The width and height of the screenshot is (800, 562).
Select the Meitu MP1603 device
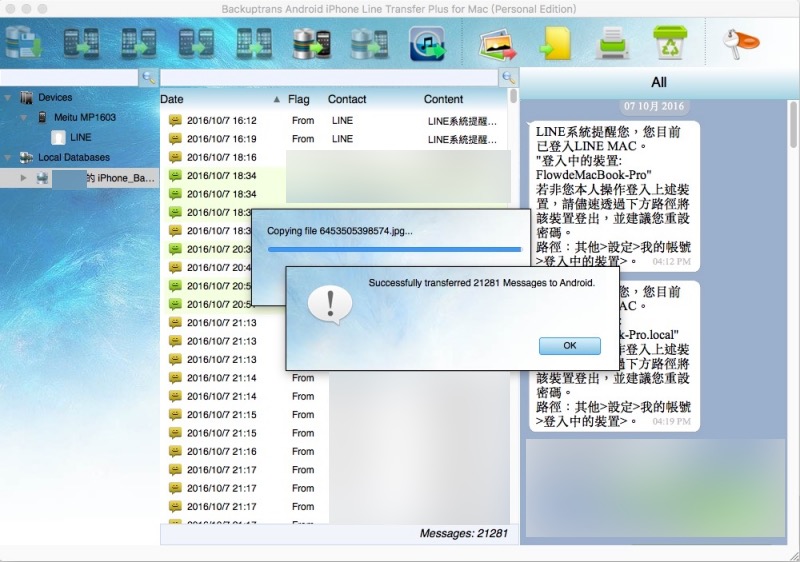pyautogui.click(x=85, y=117)
